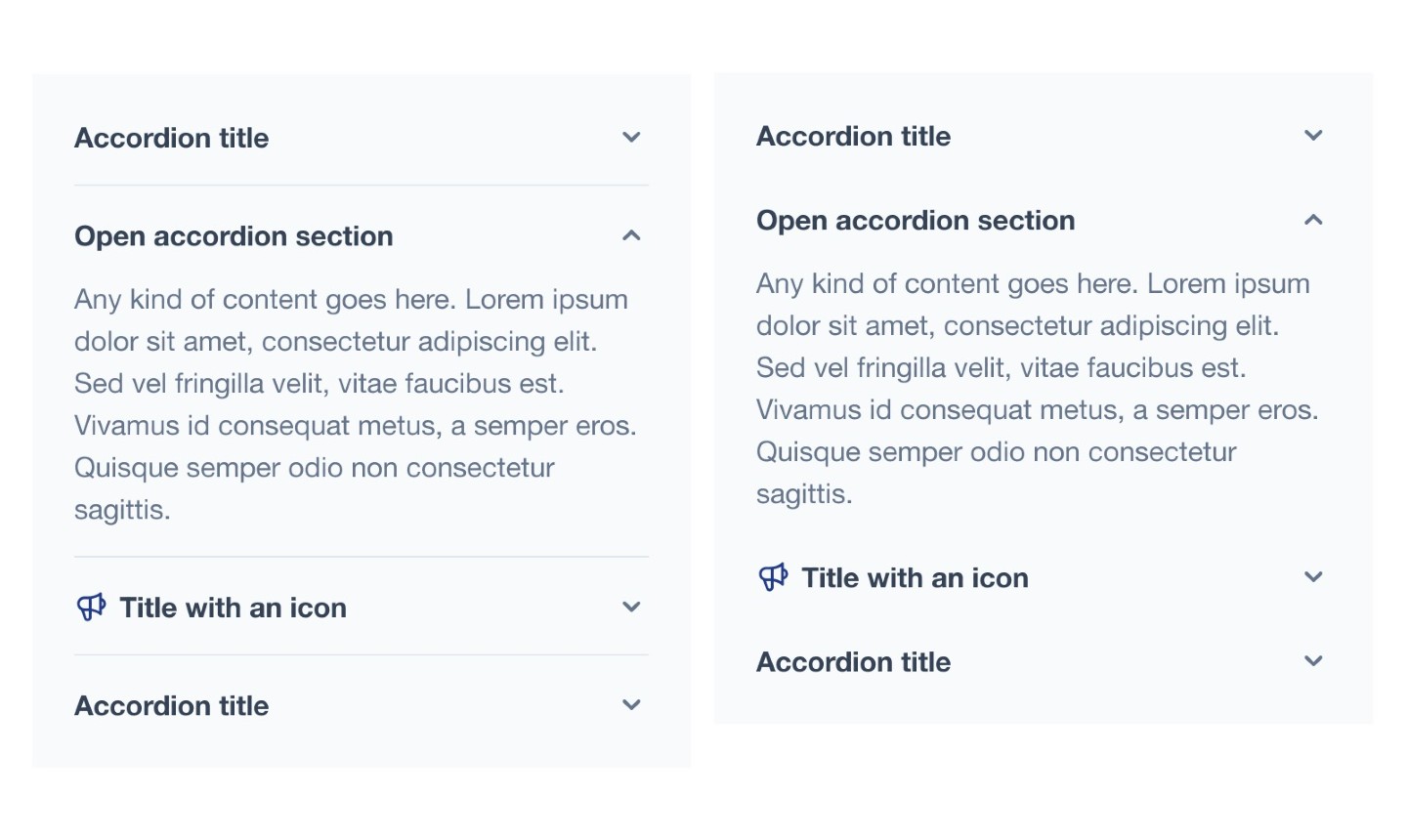Click Lorem ipsum content paragraph in left panel
1407x840 pixels.
[x=356, y=404]
